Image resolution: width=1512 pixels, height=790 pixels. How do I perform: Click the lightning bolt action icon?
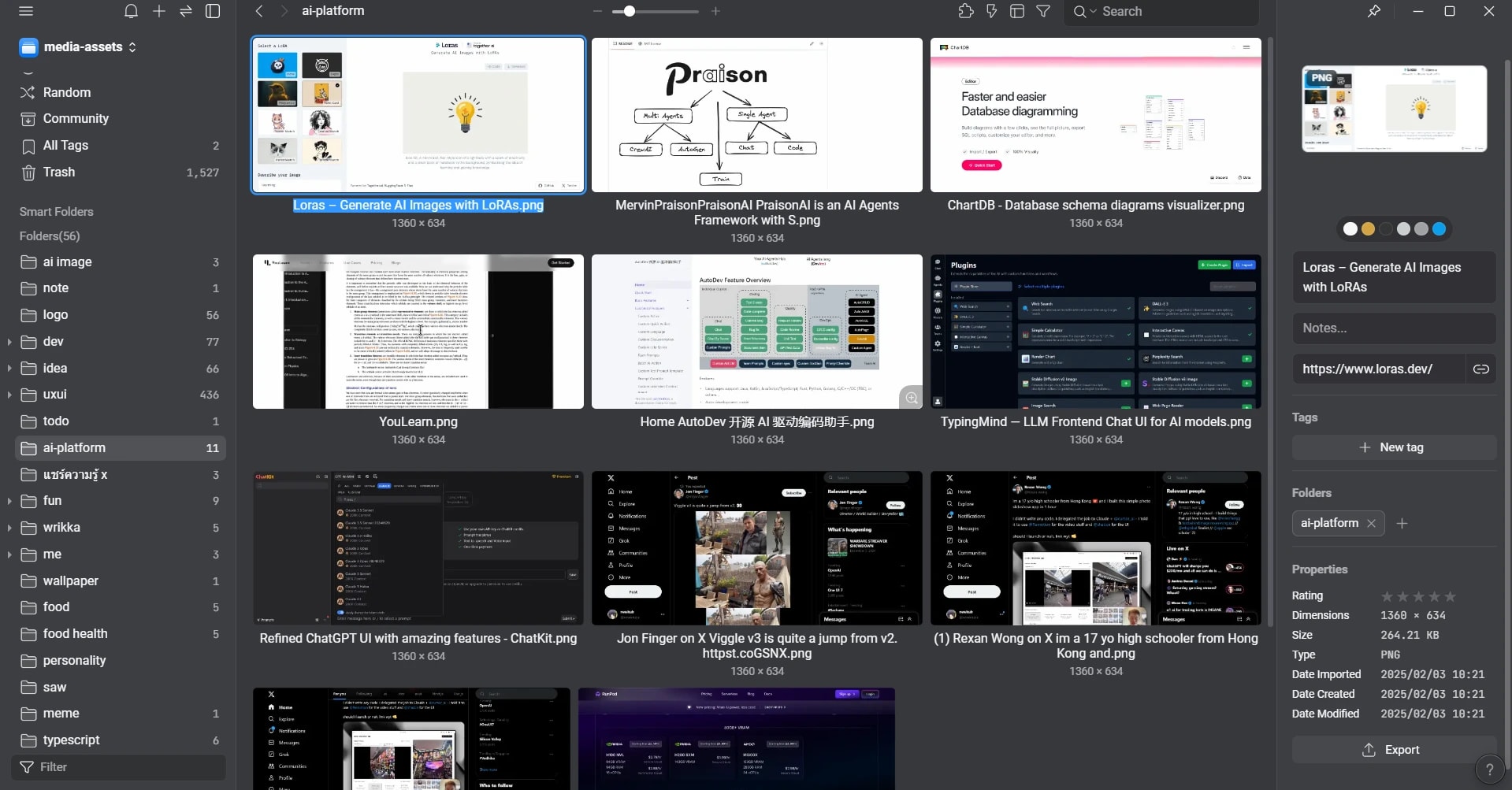click(992, 11)
